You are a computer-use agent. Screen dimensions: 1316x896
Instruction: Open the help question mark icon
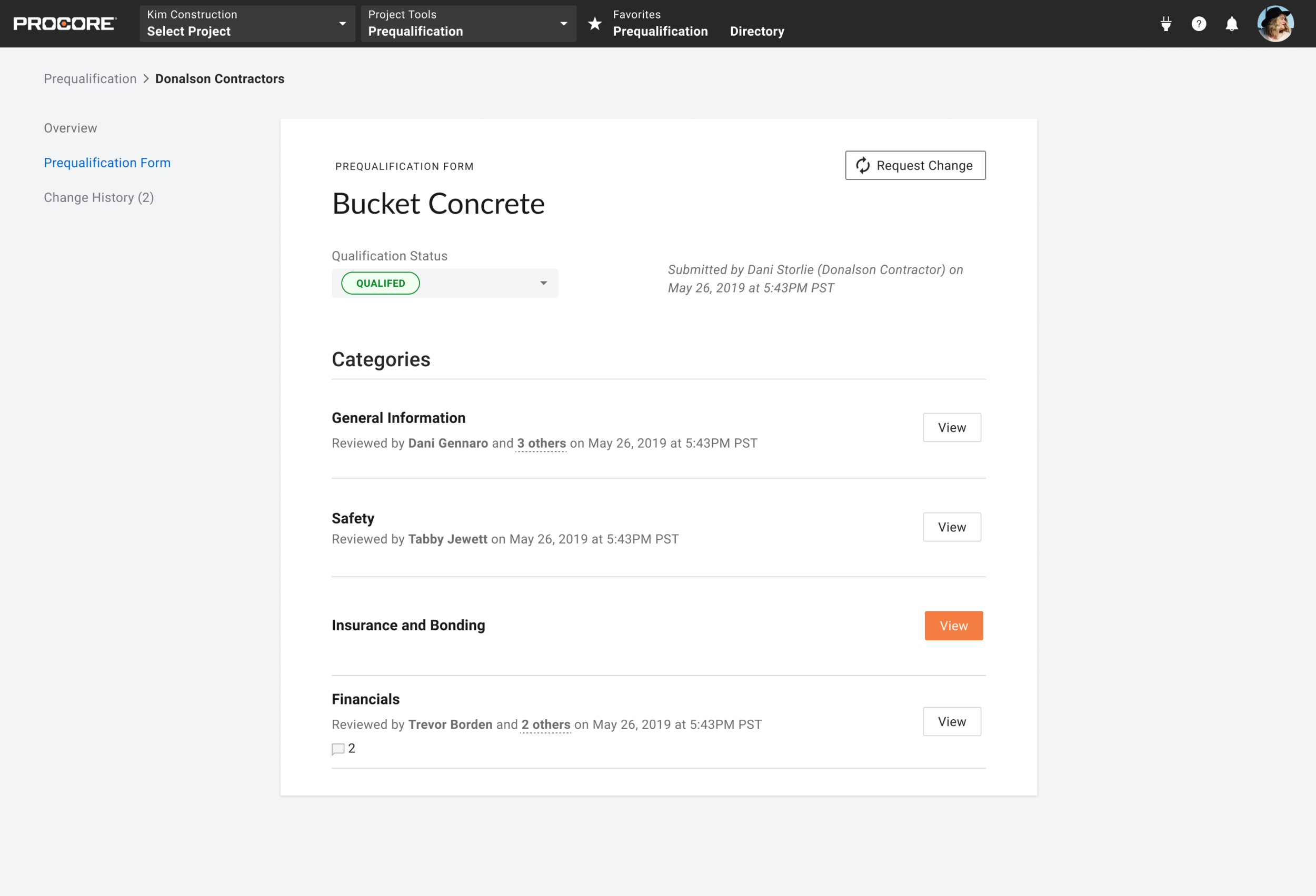coord(1198,24)
